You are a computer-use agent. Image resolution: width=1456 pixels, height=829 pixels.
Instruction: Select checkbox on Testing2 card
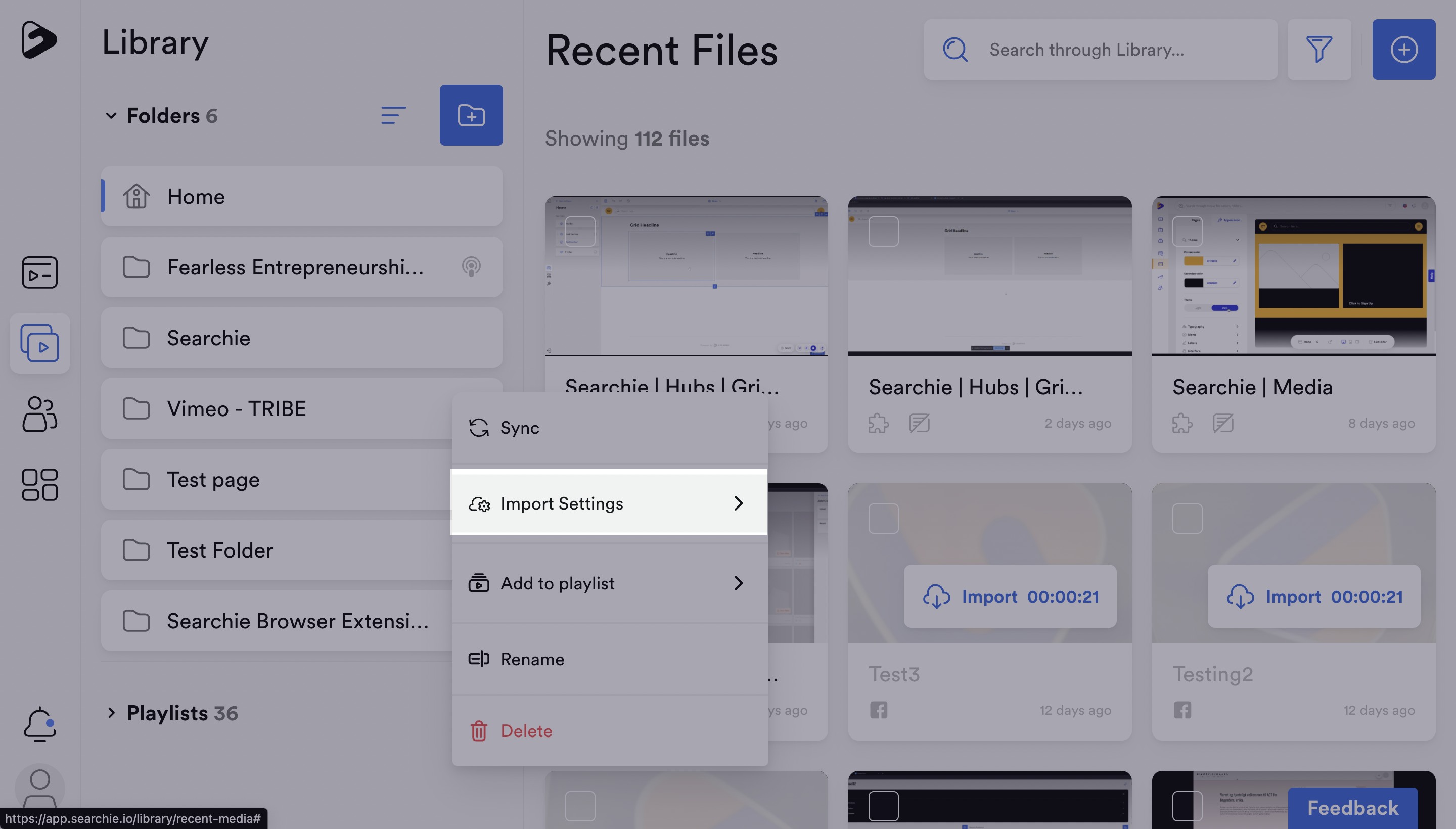click(x=1187, y=518)
